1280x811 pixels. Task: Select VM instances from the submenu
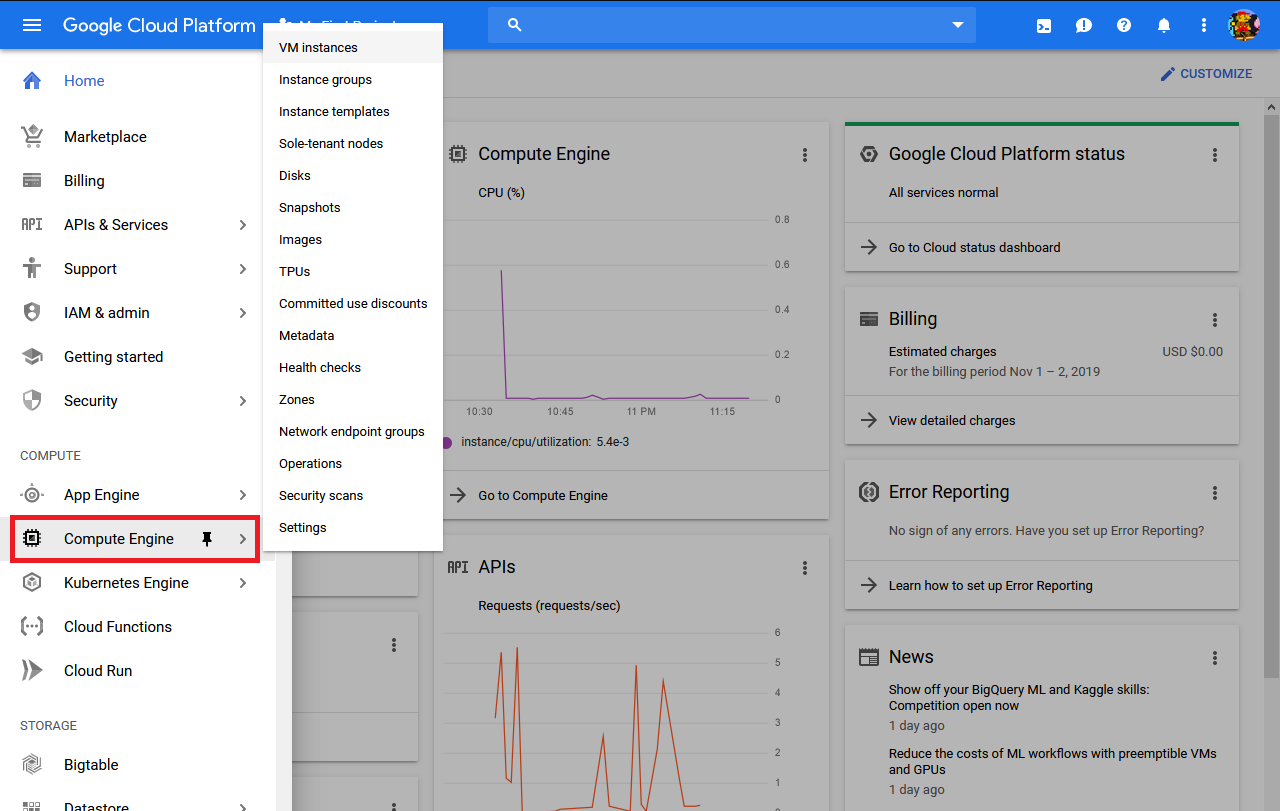353,47
